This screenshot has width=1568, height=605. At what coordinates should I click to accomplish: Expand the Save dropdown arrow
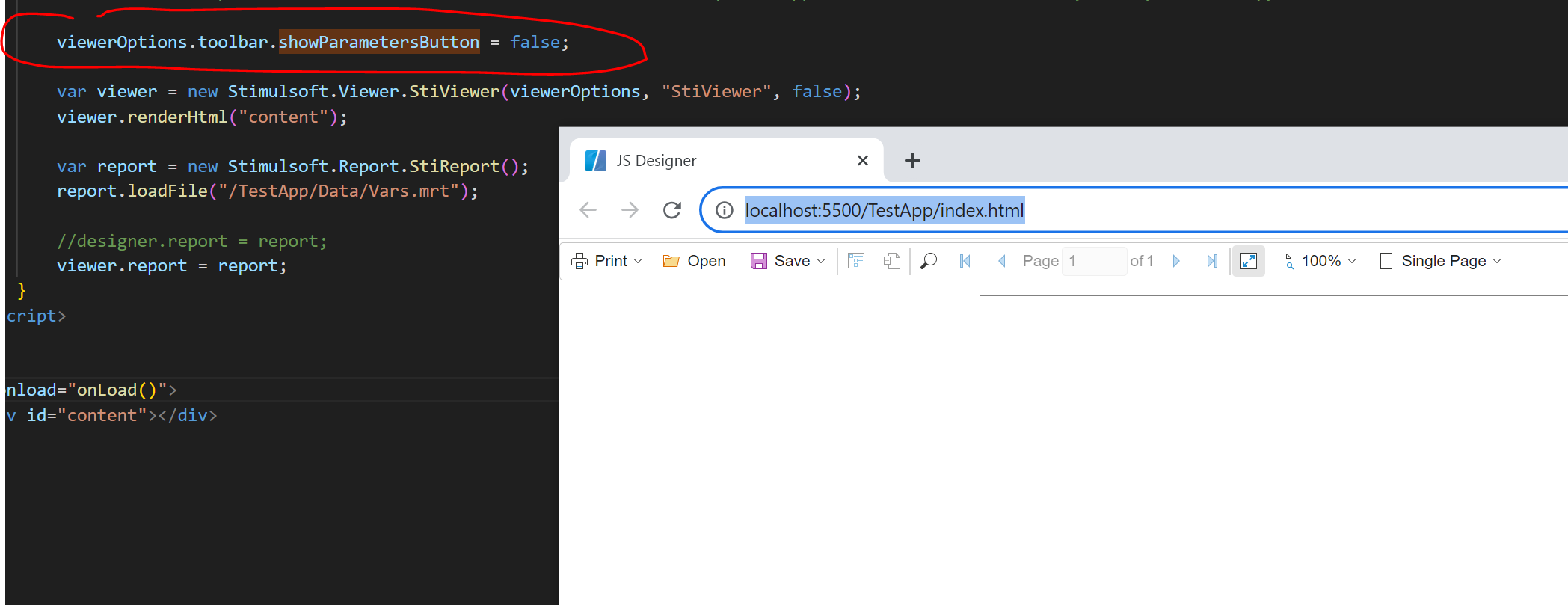821,261
